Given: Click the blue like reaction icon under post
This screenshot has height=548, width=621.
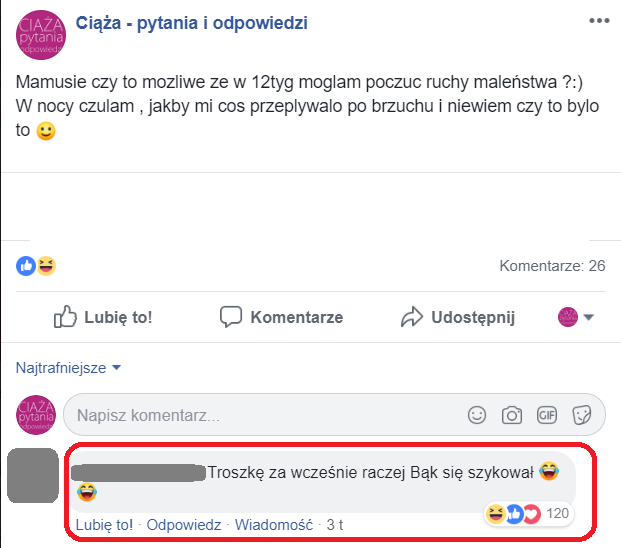Looking at the screenshot, I should (26, 266).
